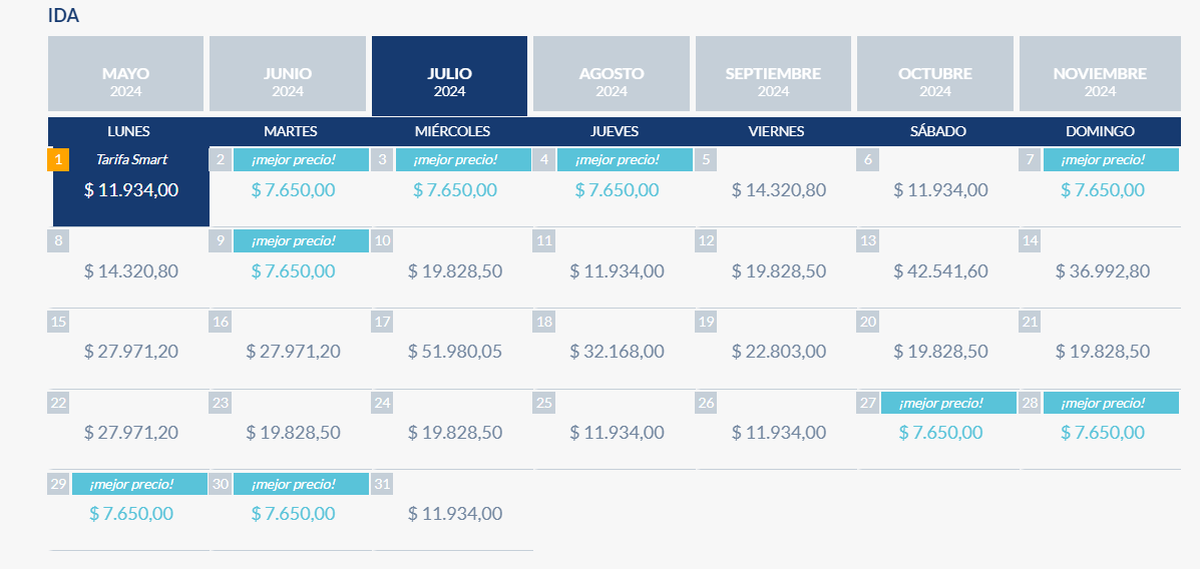1200x569 pixels.
Task: Pick July 17 fare of $51.980,05
Action: (455, 351)
